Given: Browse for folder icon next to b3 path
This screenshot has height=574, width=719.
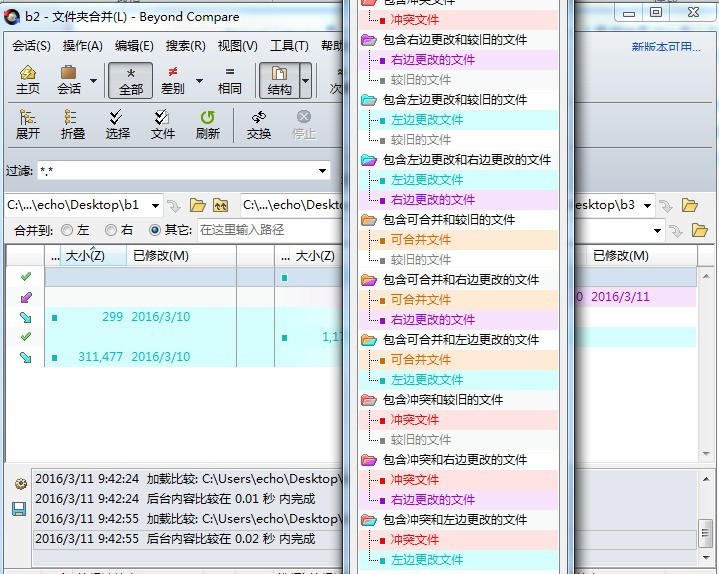Looking at the screenshot, I should click(x=690, y=205).
